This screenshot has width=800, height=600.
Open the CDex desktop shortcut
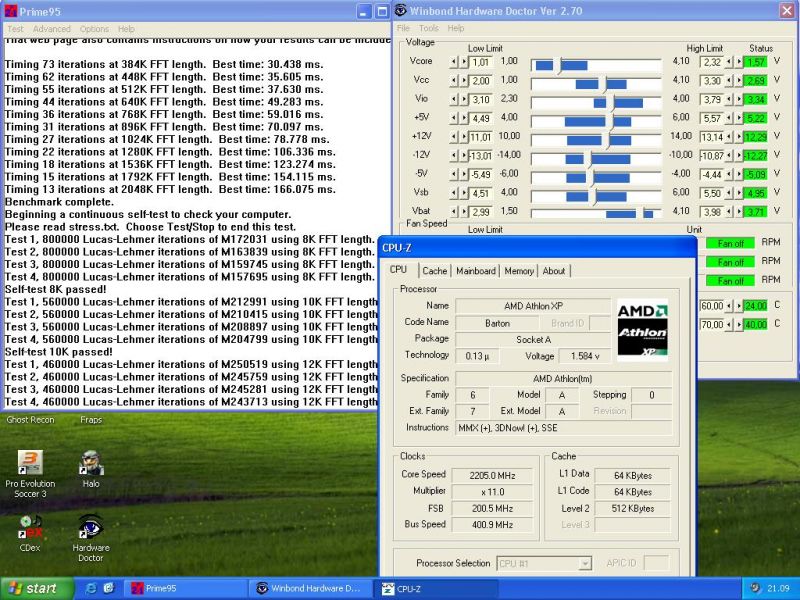pos(30,534)
